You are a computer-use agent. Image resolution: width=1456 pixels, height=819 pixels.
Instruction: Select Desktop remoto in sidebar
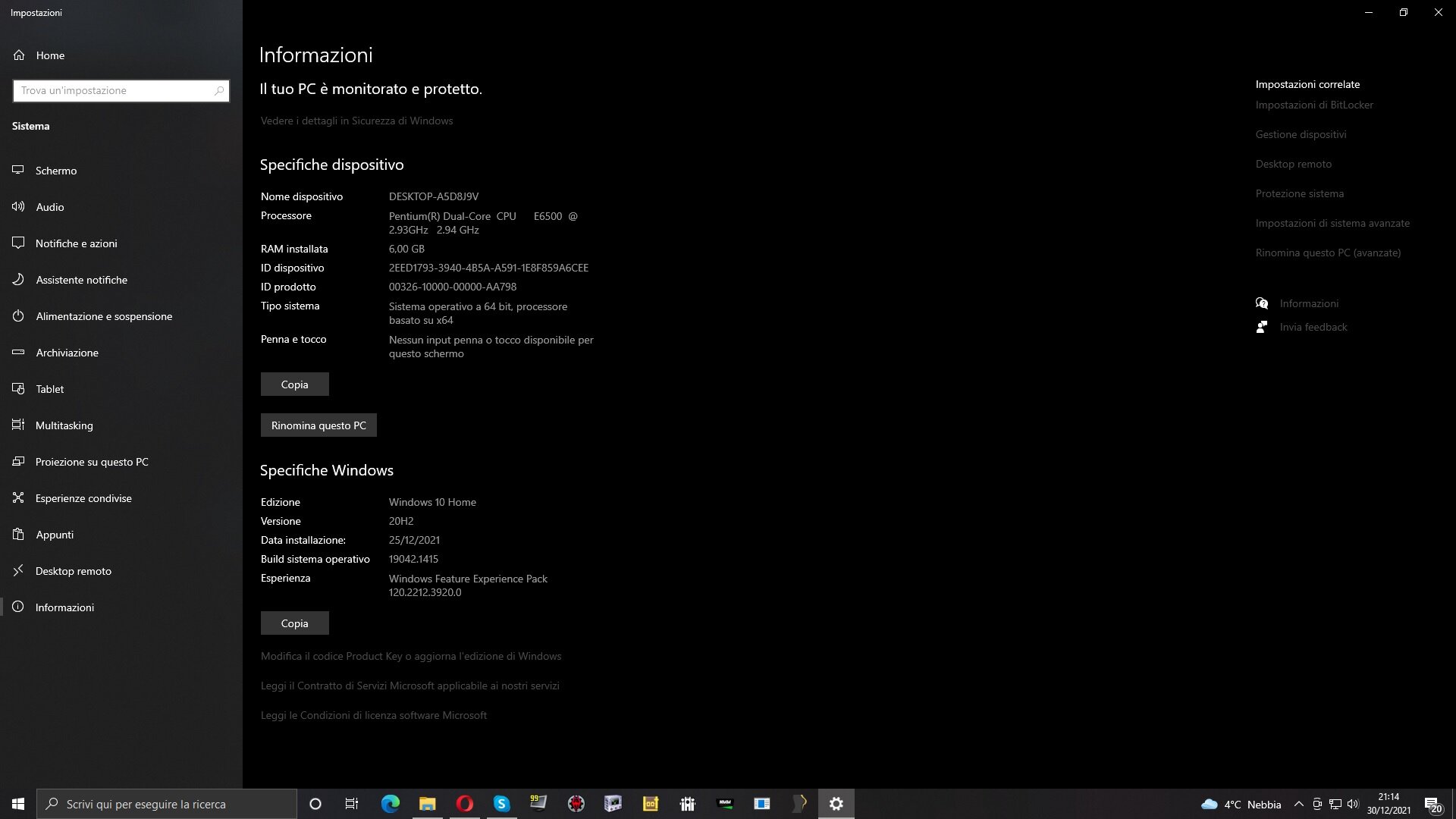tap(121, 571)
